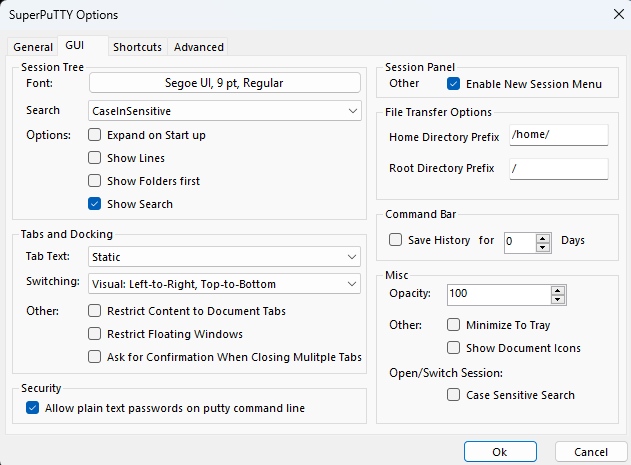The height and width of the screenshot is (465, 631).
Task: Select the GUI tab
Action: 82,45
